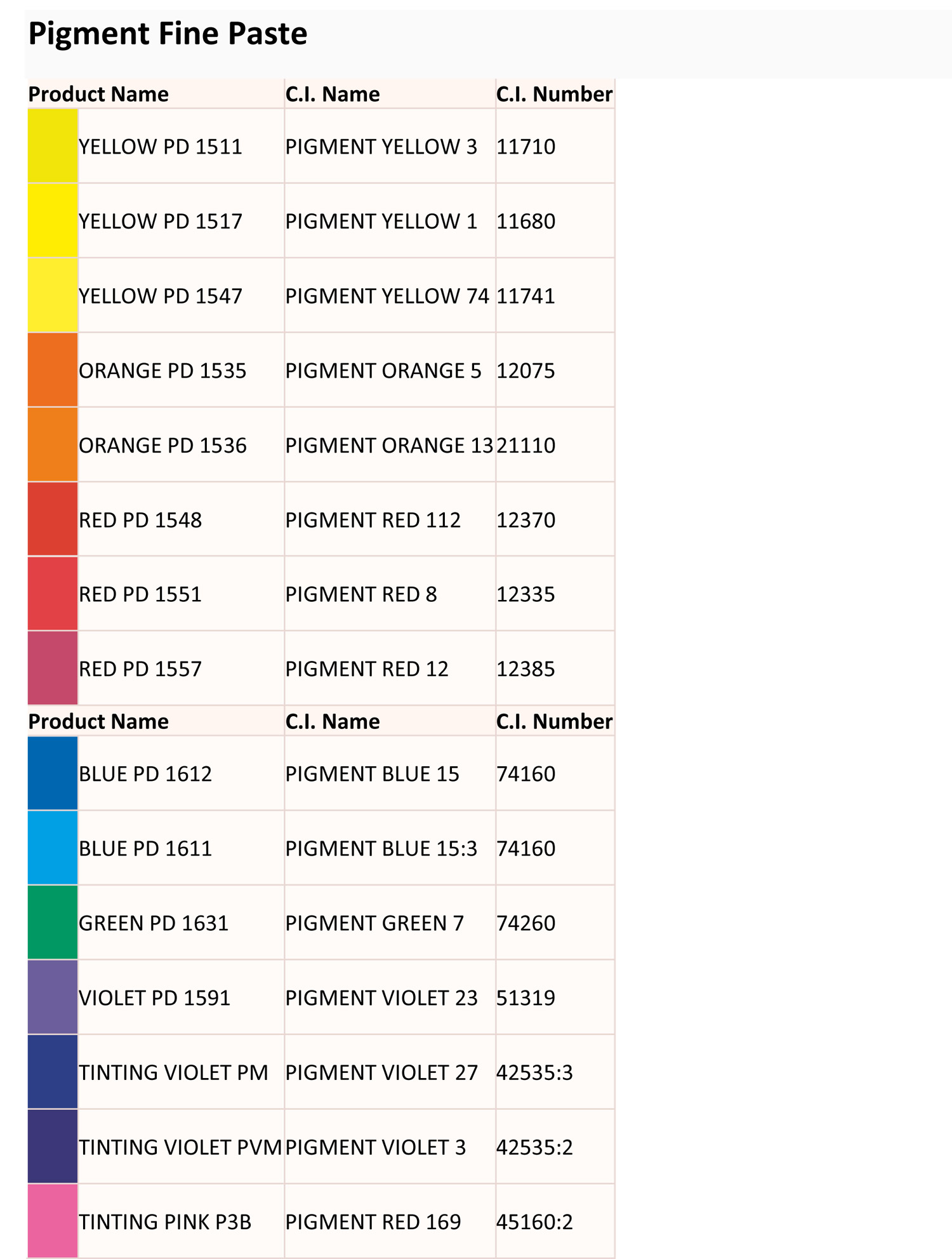Select the ORANGE PD 1535 swatch

point(53,370)
